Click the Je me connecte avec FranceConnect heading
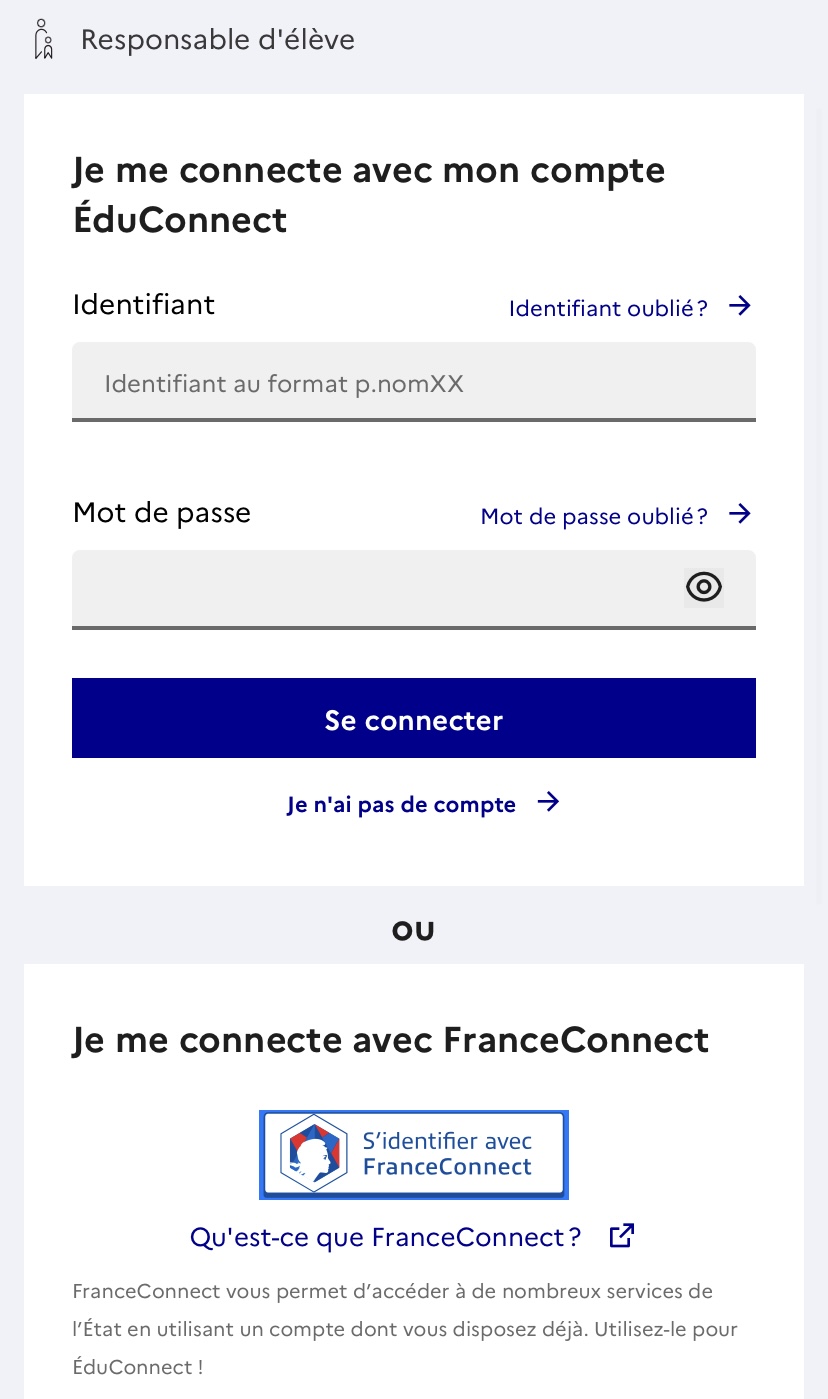The image size is (828, 1399). 390,1040
